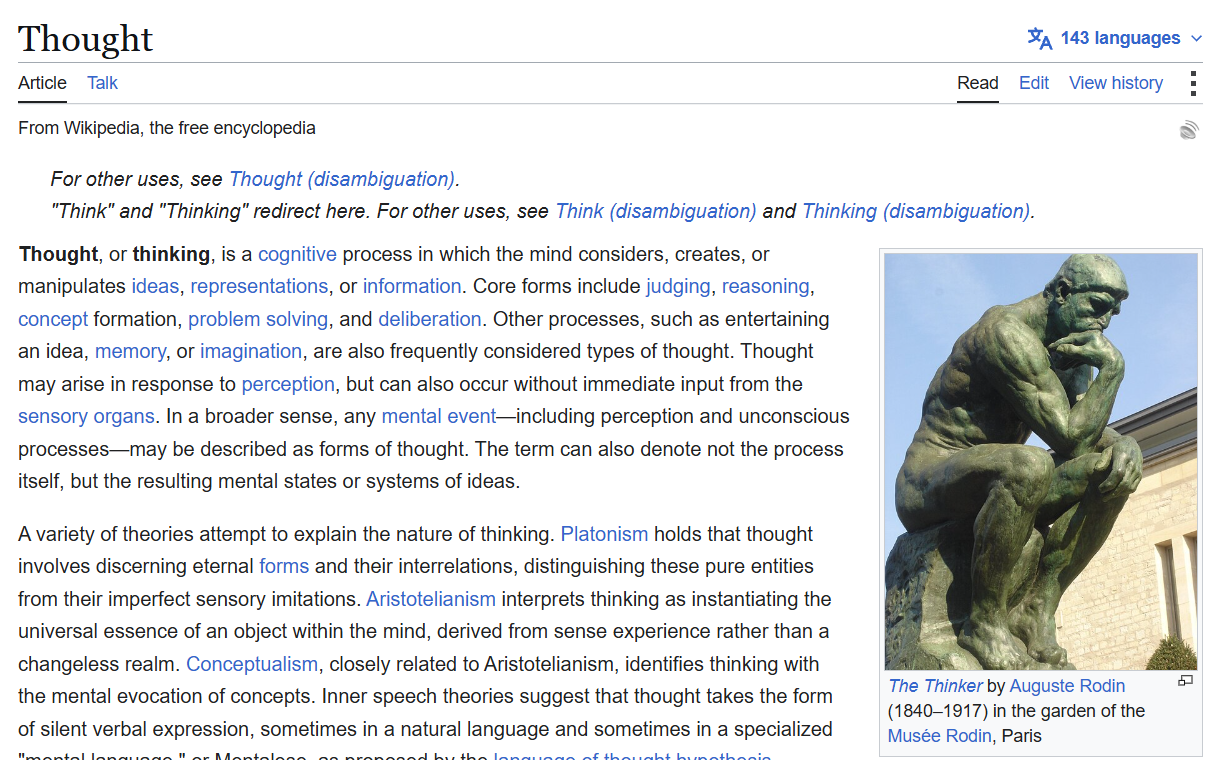This screenshot has width=1206, height=760.
Task: Click the text From Wikipedia, the free encyclopedia
Action: click(167, 128)
